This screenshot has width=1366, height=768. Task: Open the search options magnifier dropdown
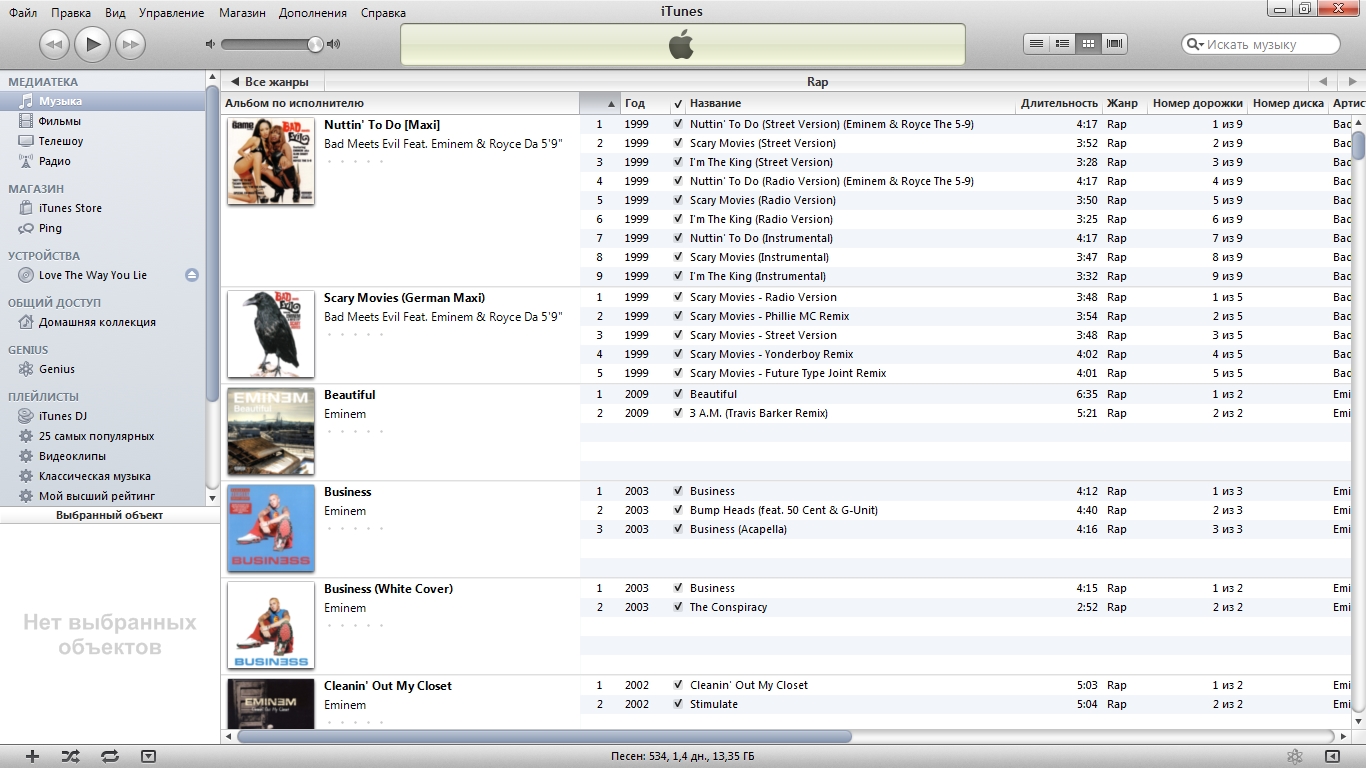coord(1194,44)
